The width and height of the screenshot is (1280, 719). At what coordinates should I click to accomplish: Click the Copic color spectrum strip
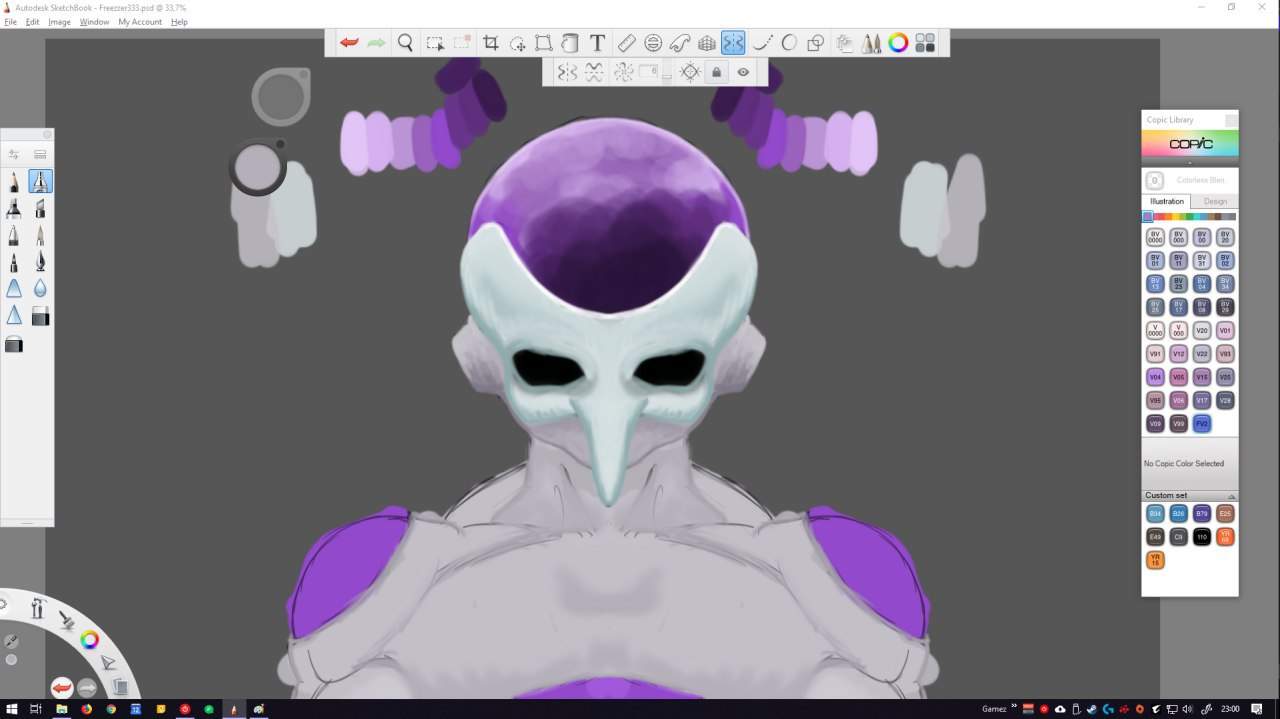coord(1190,216)
